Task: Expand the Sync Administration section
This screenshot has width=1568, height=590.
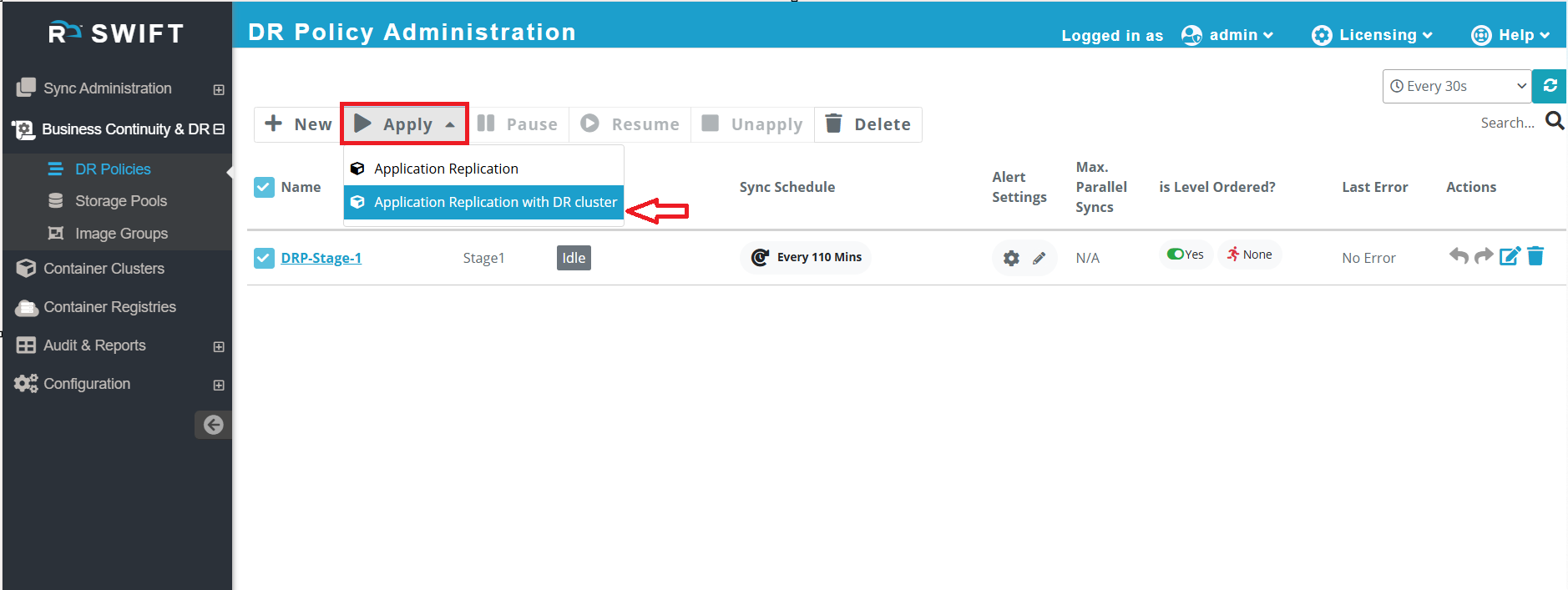Action: [x=219, y=89]
